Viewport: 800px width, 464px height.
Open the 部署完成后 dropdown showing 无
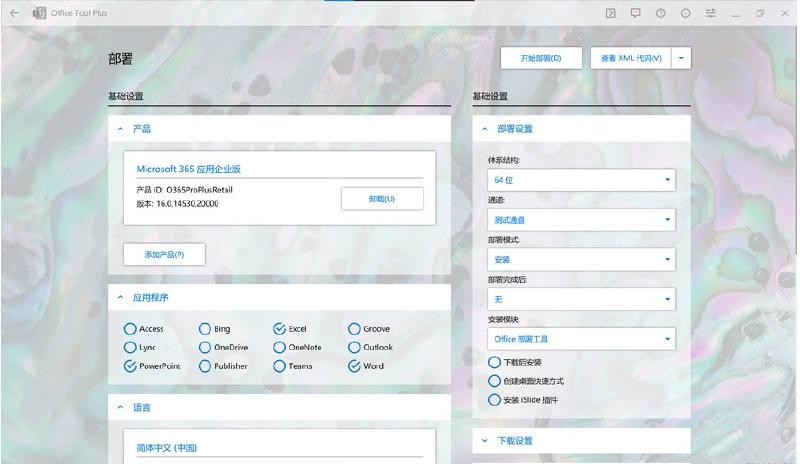pos(581,299)
